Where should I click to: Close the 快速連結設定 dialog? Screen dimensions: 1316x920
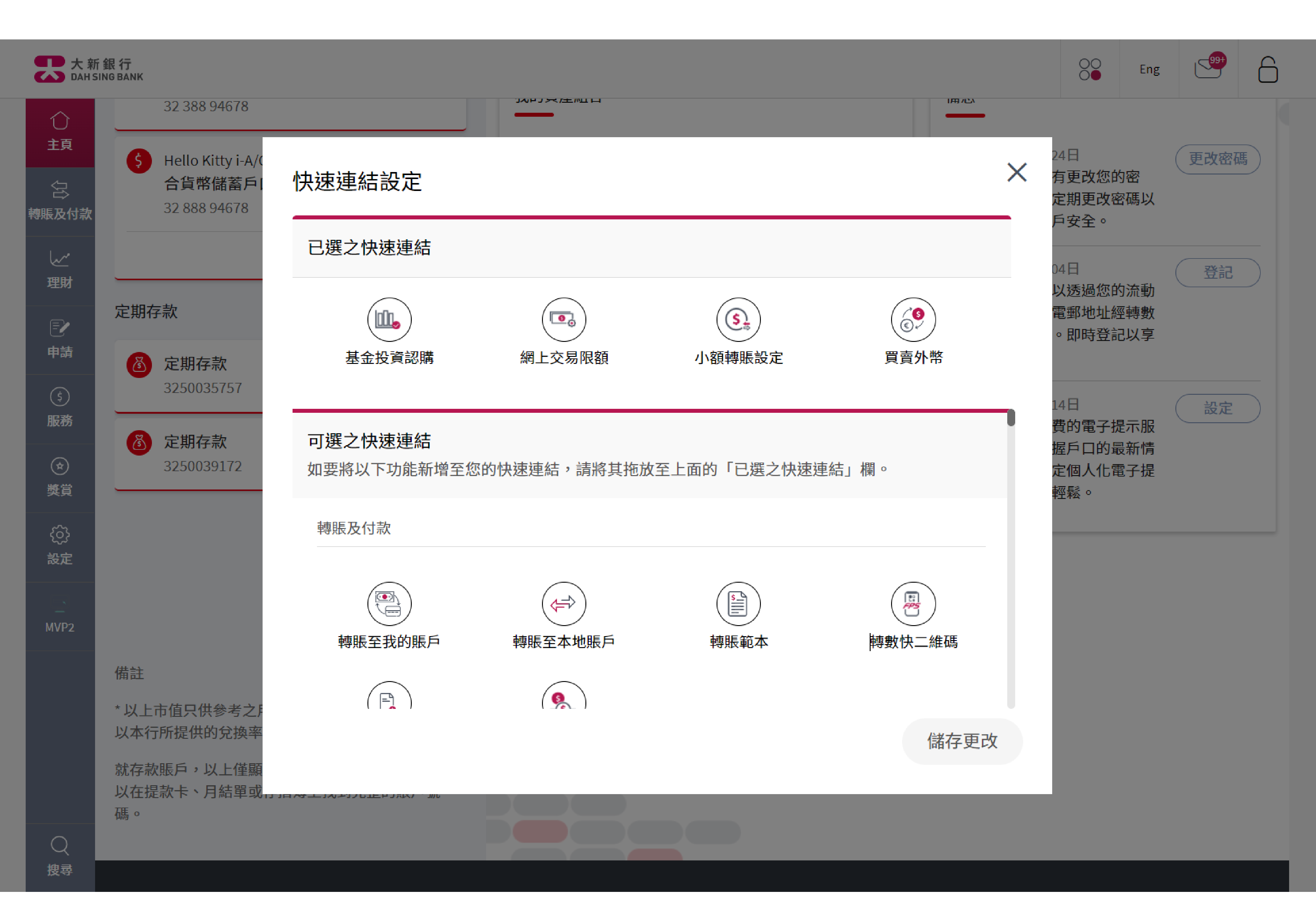pos(1017,172)
